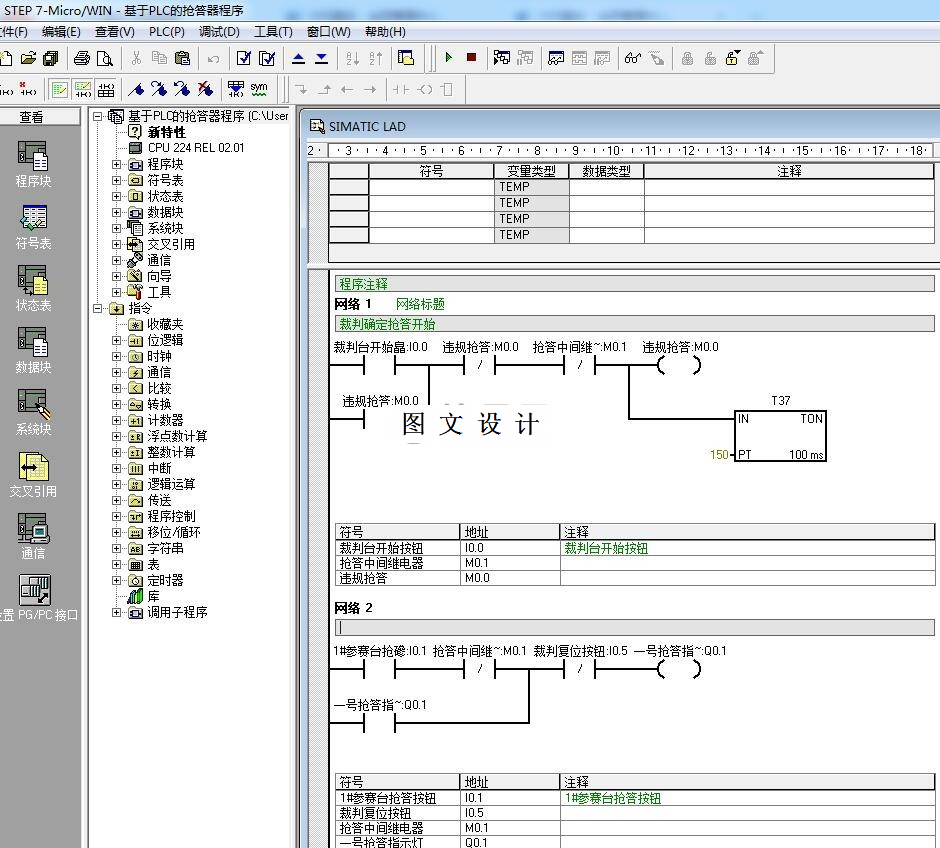Collapse the project root tree node
Screen dimensions: 940x848
pyautogui.click(x=97, y=116)
